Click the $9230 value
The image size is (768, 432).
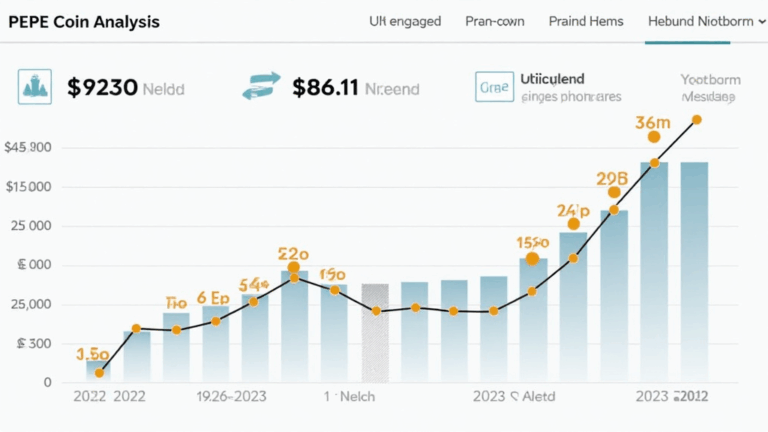(102, 87)
